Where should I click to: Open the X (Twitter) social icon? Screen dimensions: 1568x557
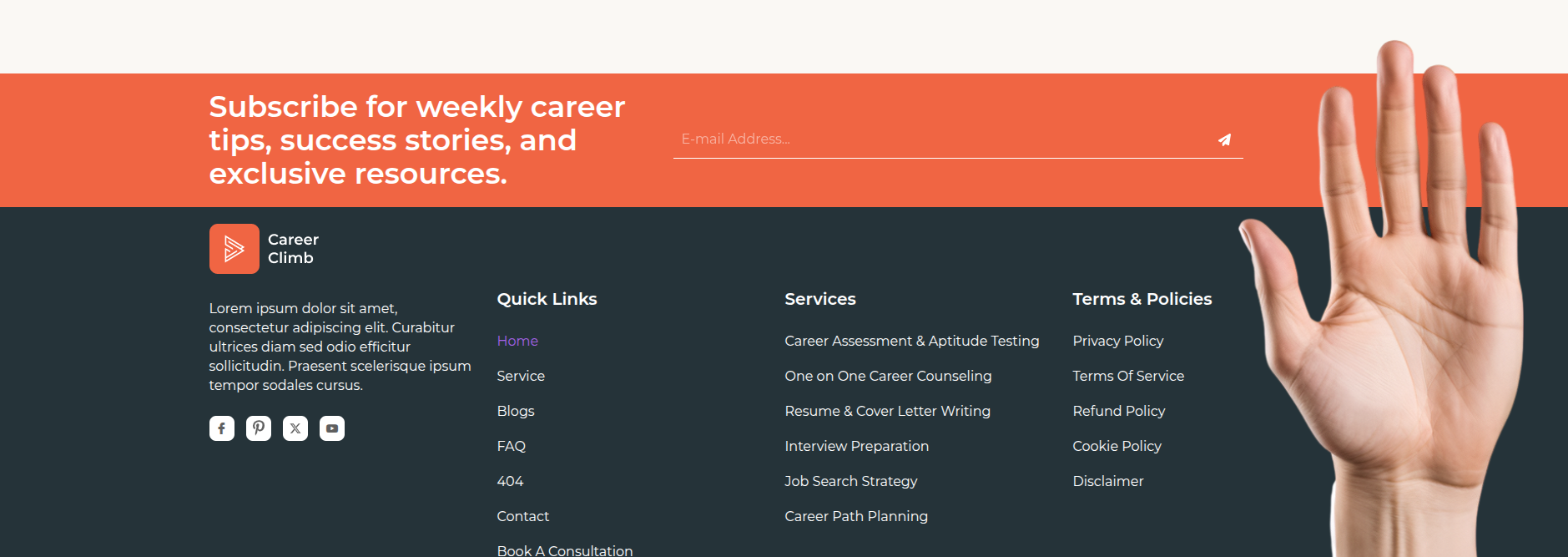(x=295, y=428)
